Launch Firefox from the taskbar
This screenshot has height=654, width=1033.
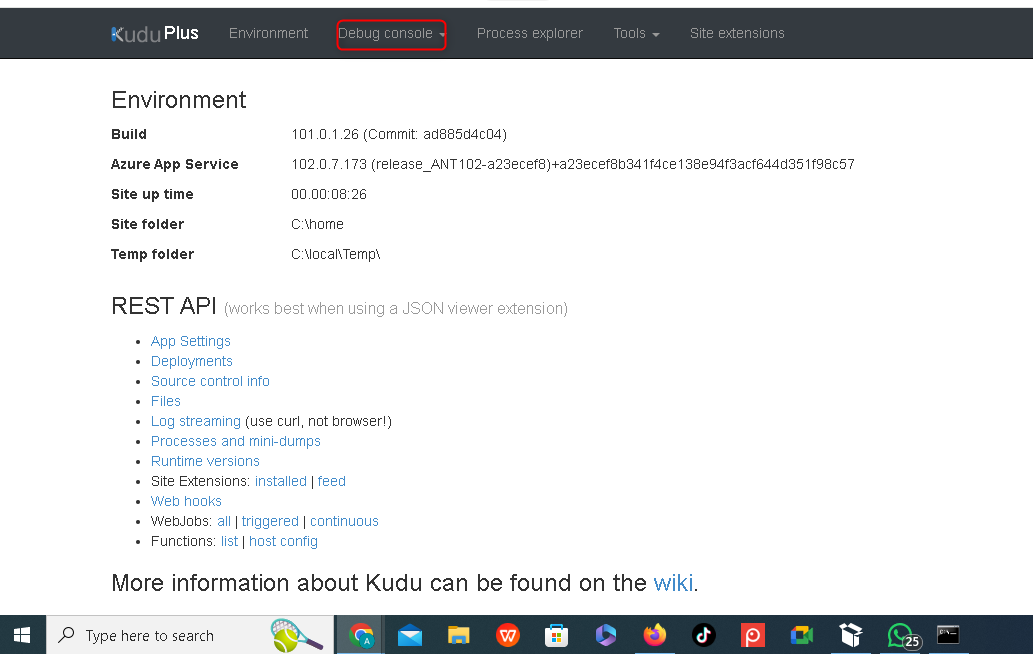tap(654, 634)
